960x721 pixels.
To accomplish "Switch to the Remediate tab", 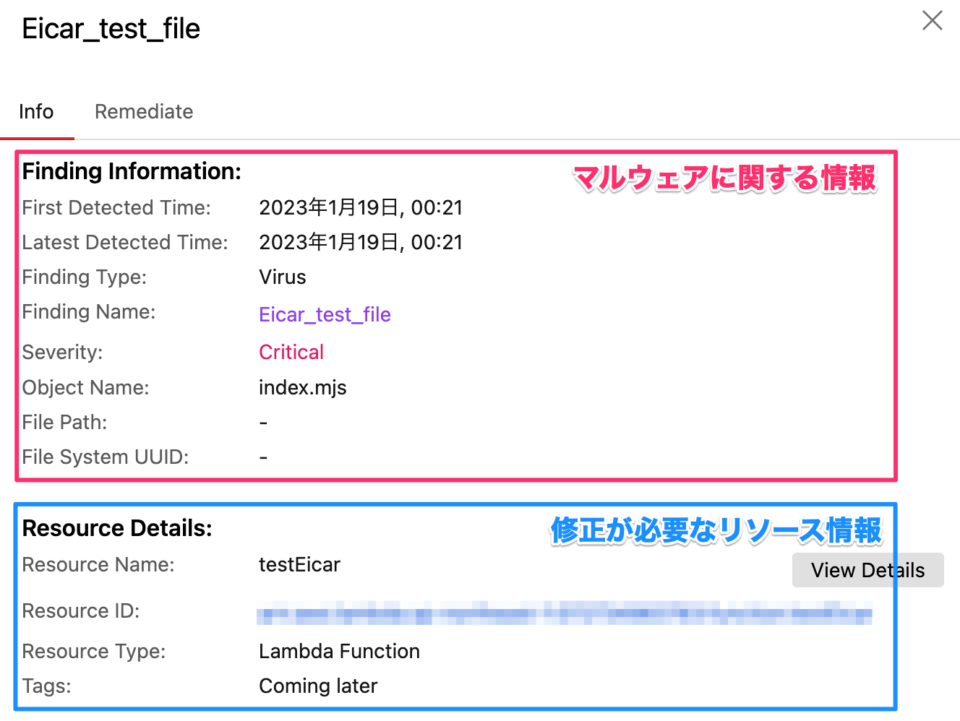I will 143,111.
